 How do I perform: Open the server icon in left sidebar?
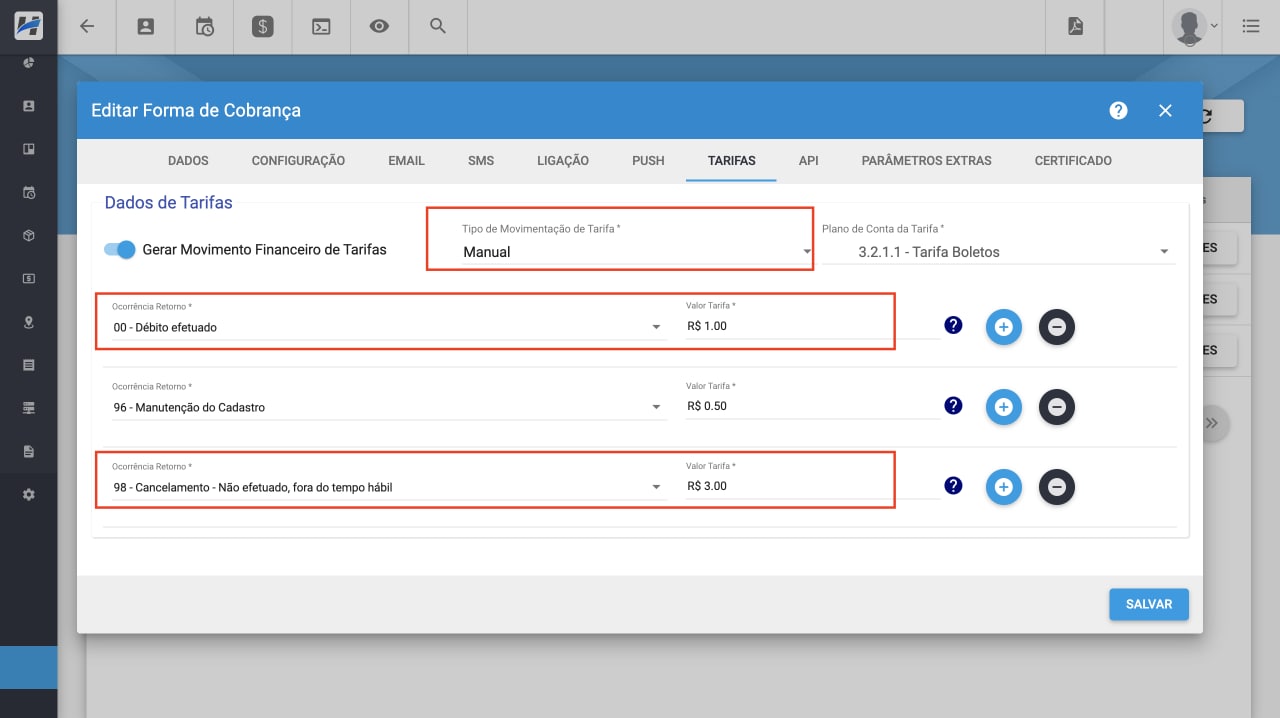tap(29, 408)
